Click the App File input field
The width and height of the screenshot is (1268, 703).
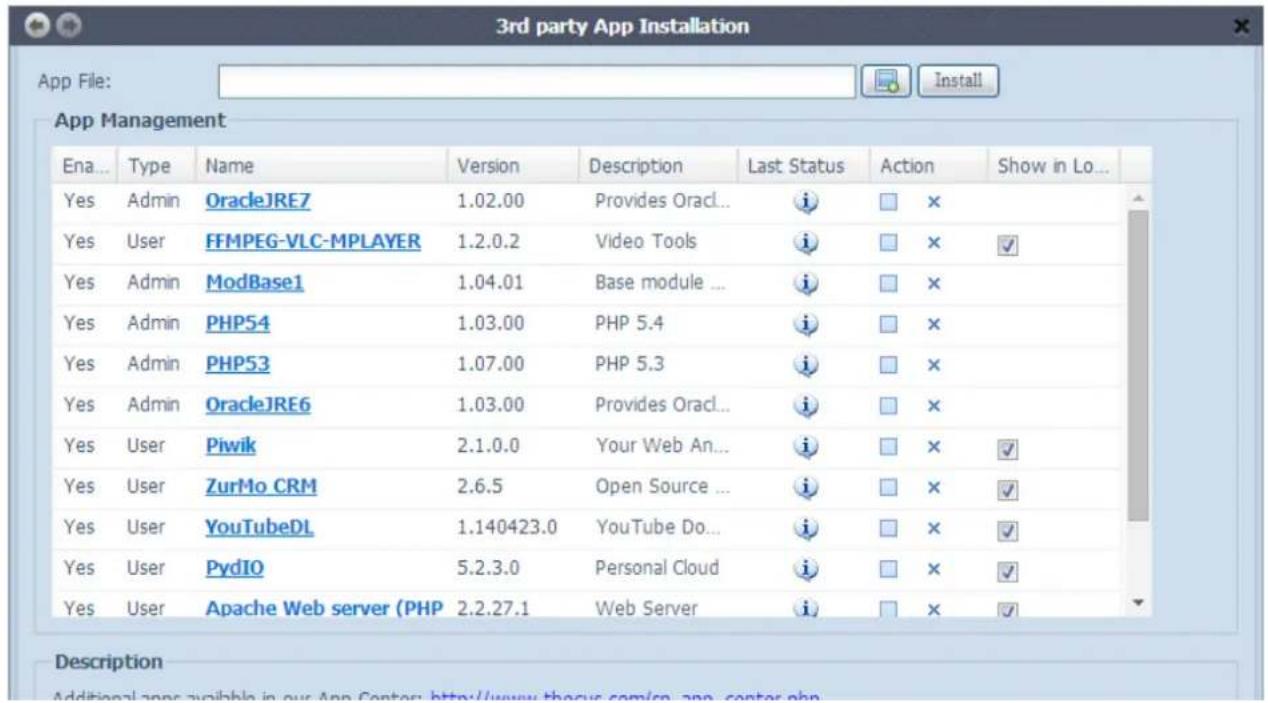537,82
